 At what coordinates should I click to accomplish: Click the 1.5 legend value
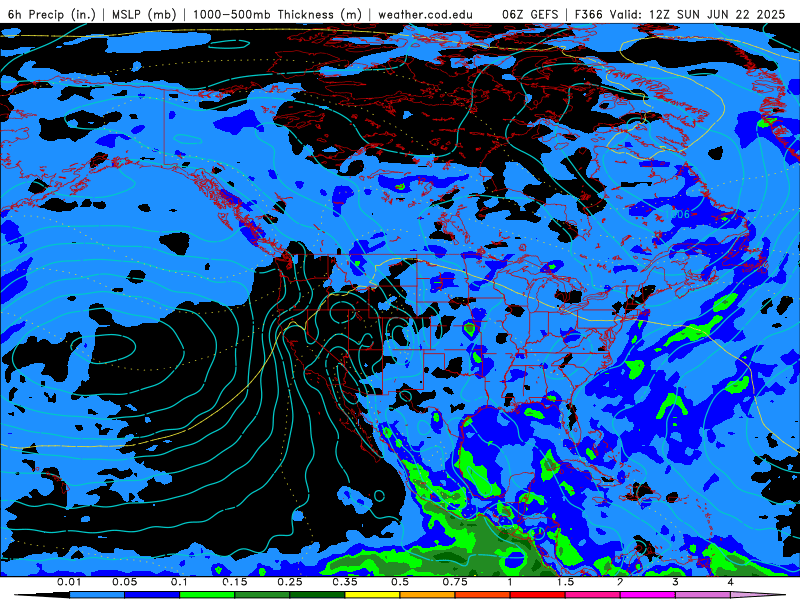coord(565,582)
